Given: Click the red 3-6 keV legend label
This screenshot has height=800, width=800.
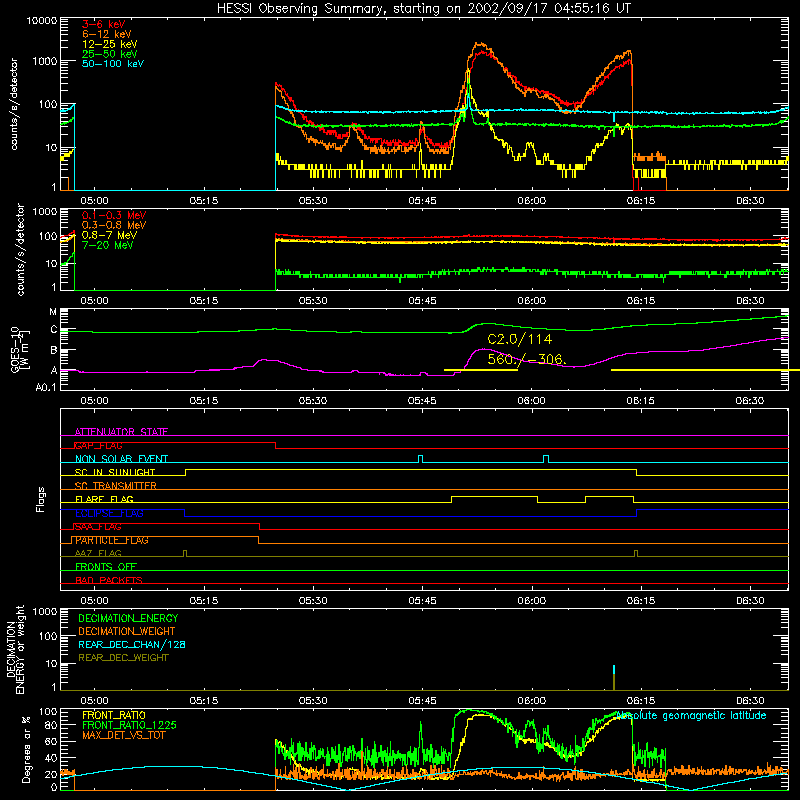Looking at the screenshot, I should tap(104, 24).
